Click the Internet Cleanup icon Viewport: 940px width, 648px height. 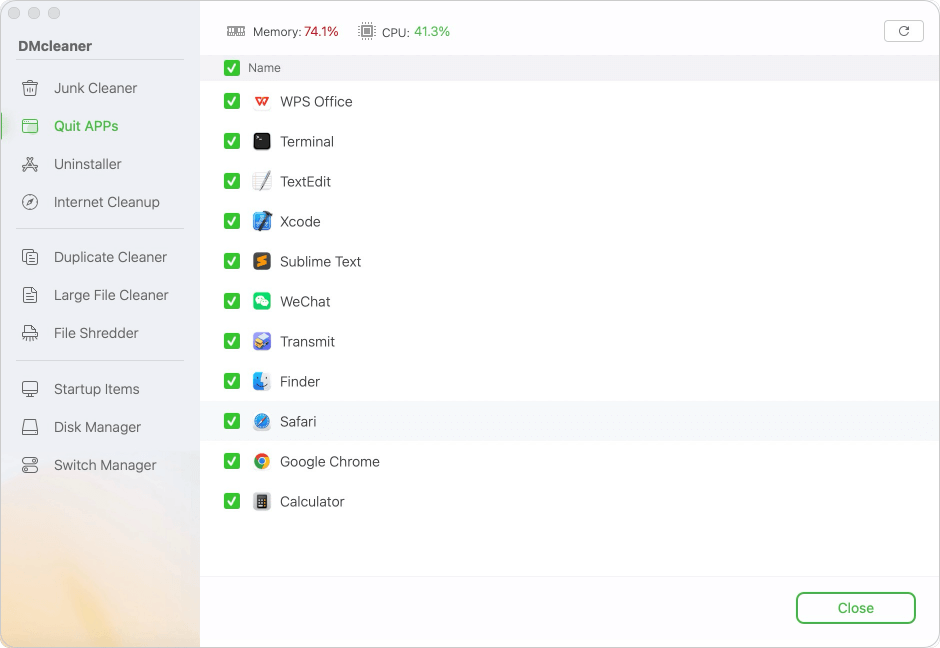click(31, 202)
